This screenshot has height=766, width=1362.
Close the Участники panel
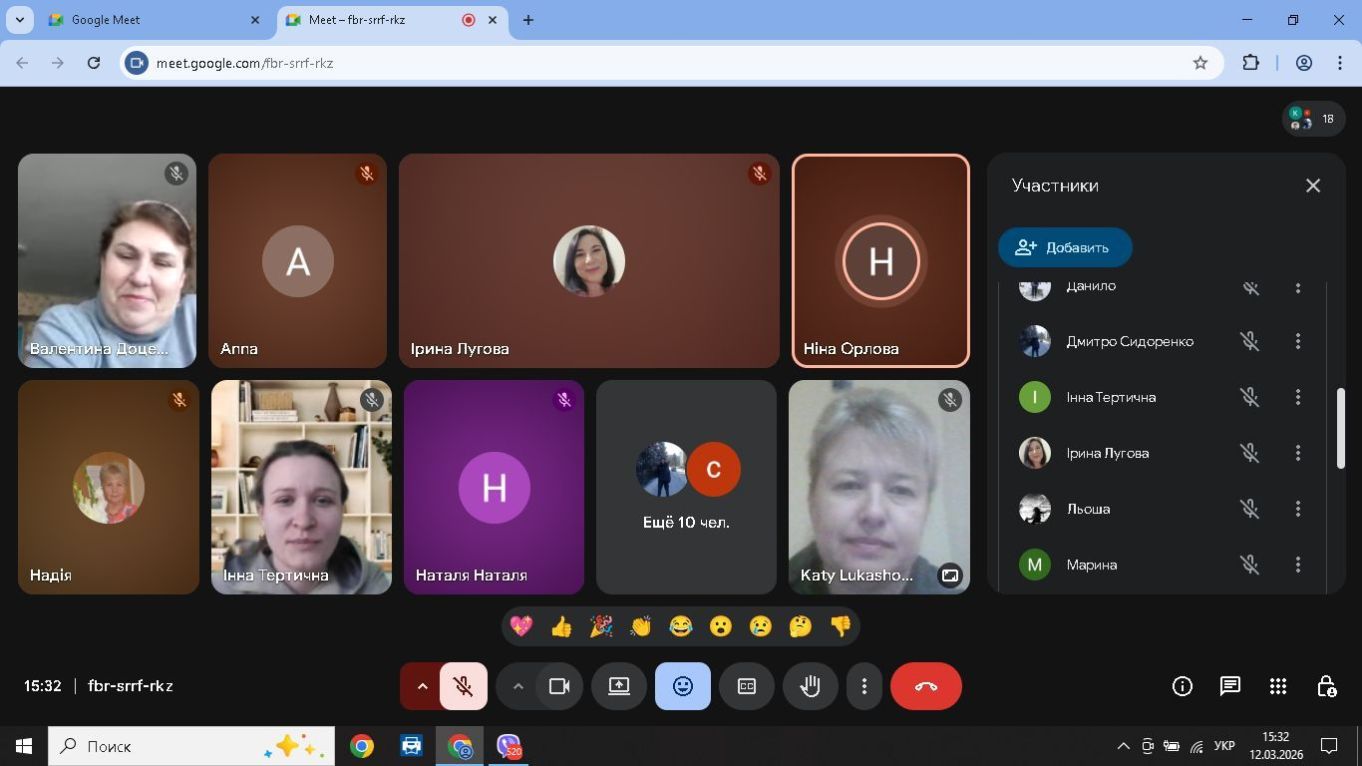point(1313,186)
